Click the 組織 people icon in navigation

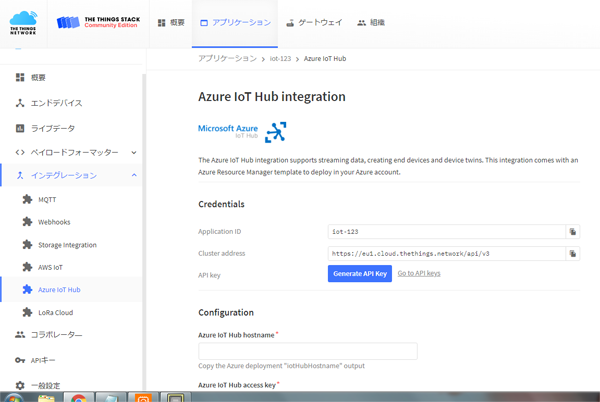point(362,23)
